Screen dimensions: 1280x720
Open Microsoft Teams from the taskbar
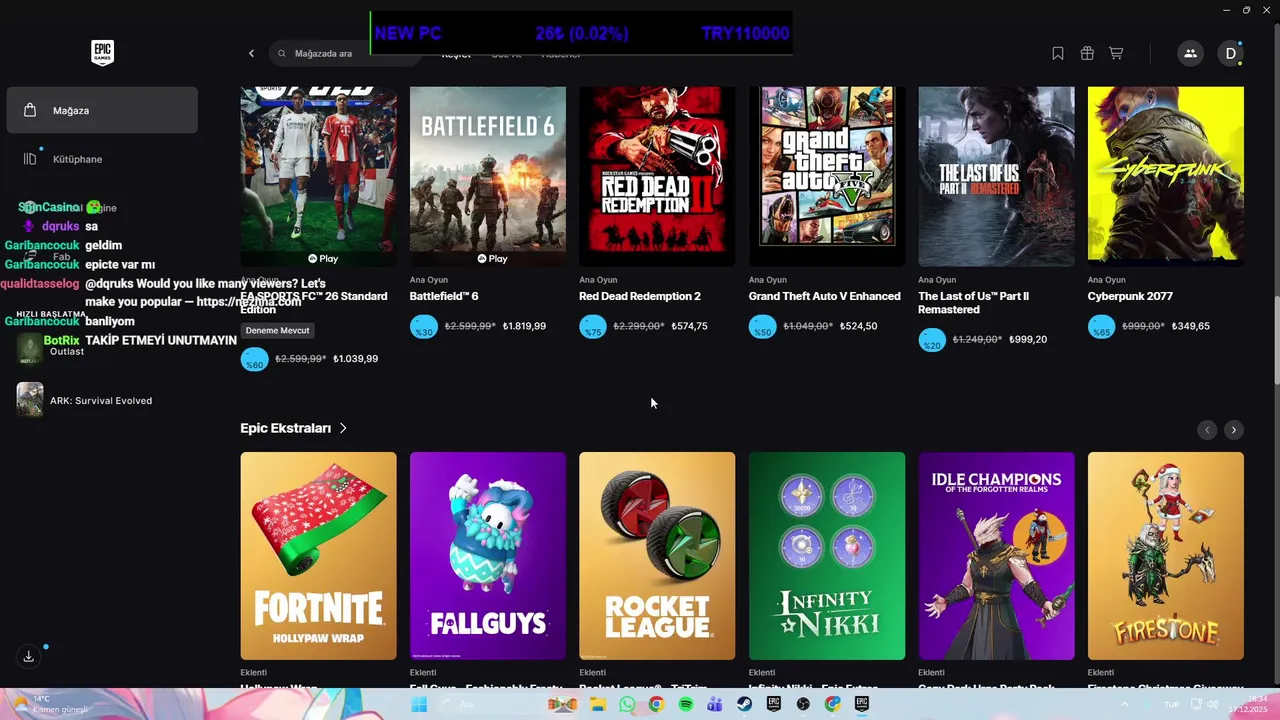(x=715, y=704)
